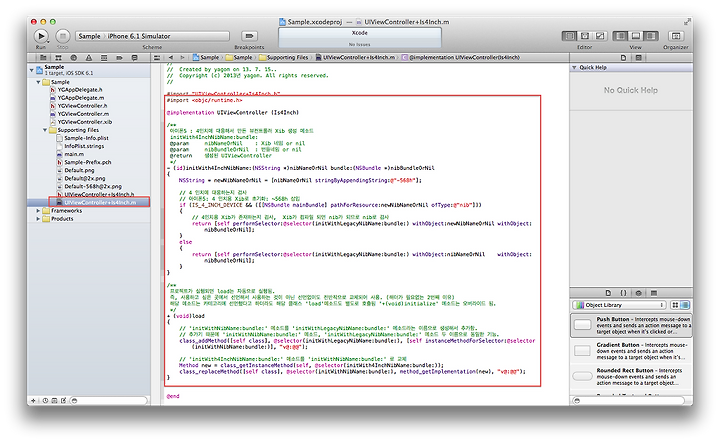The height and width of the screenshot is (443, 720).
Task: Click Supporting Files in the jump bar
Action: [x=283, y=58]
